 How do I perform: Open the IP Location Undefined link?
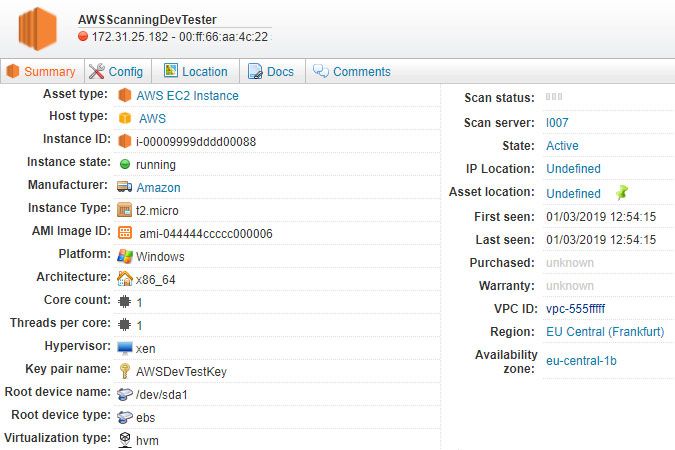point(573,169)
